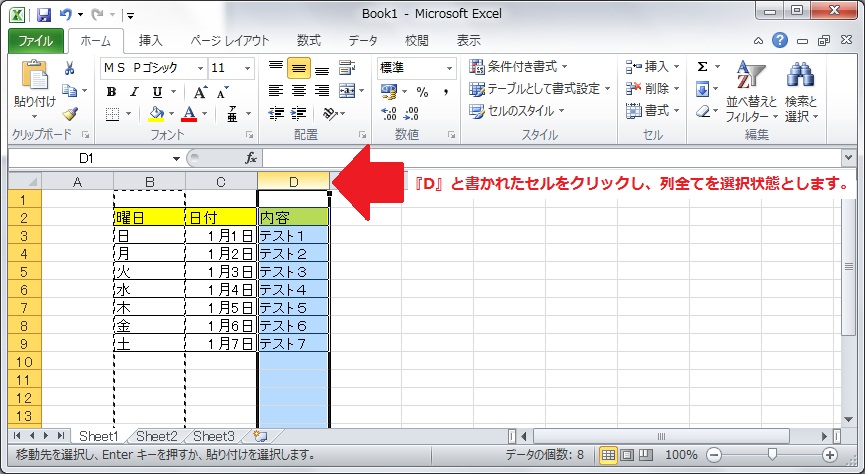Open the Sheet3 worksheet tab
865x474 pixels.
213,436
